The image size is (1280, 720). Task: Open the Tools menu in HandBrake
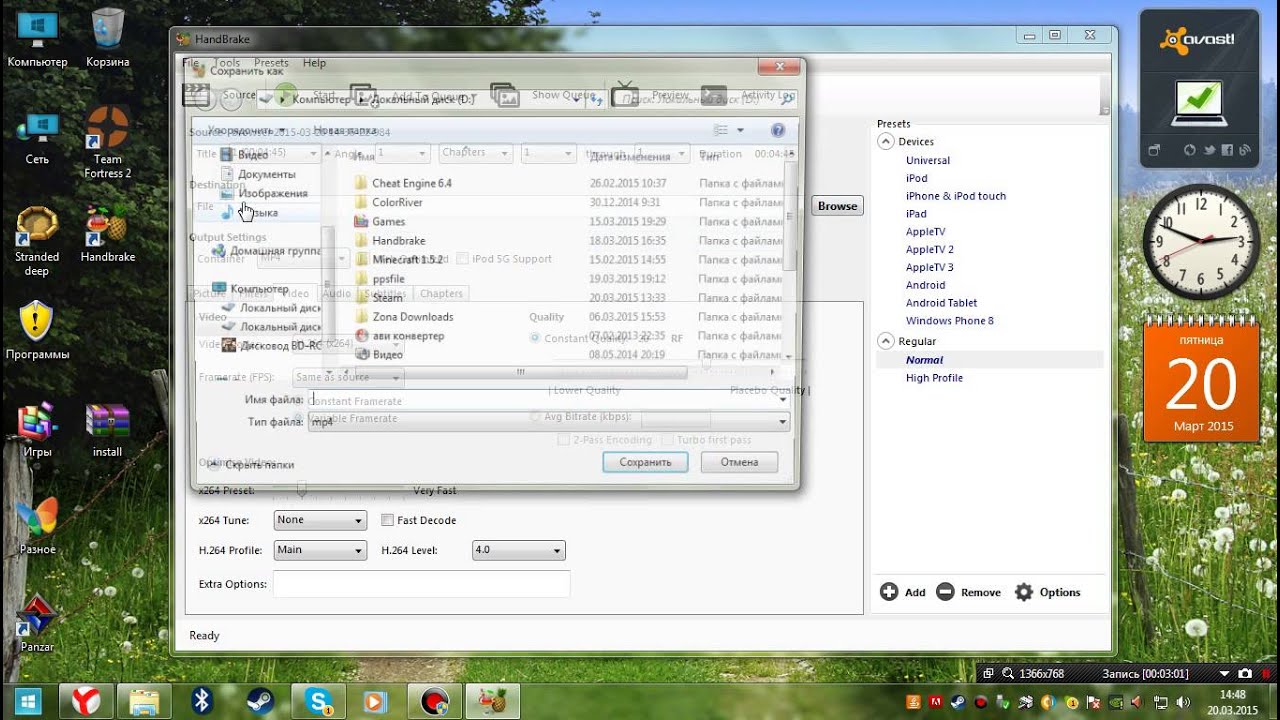click(x=227, y=63)
